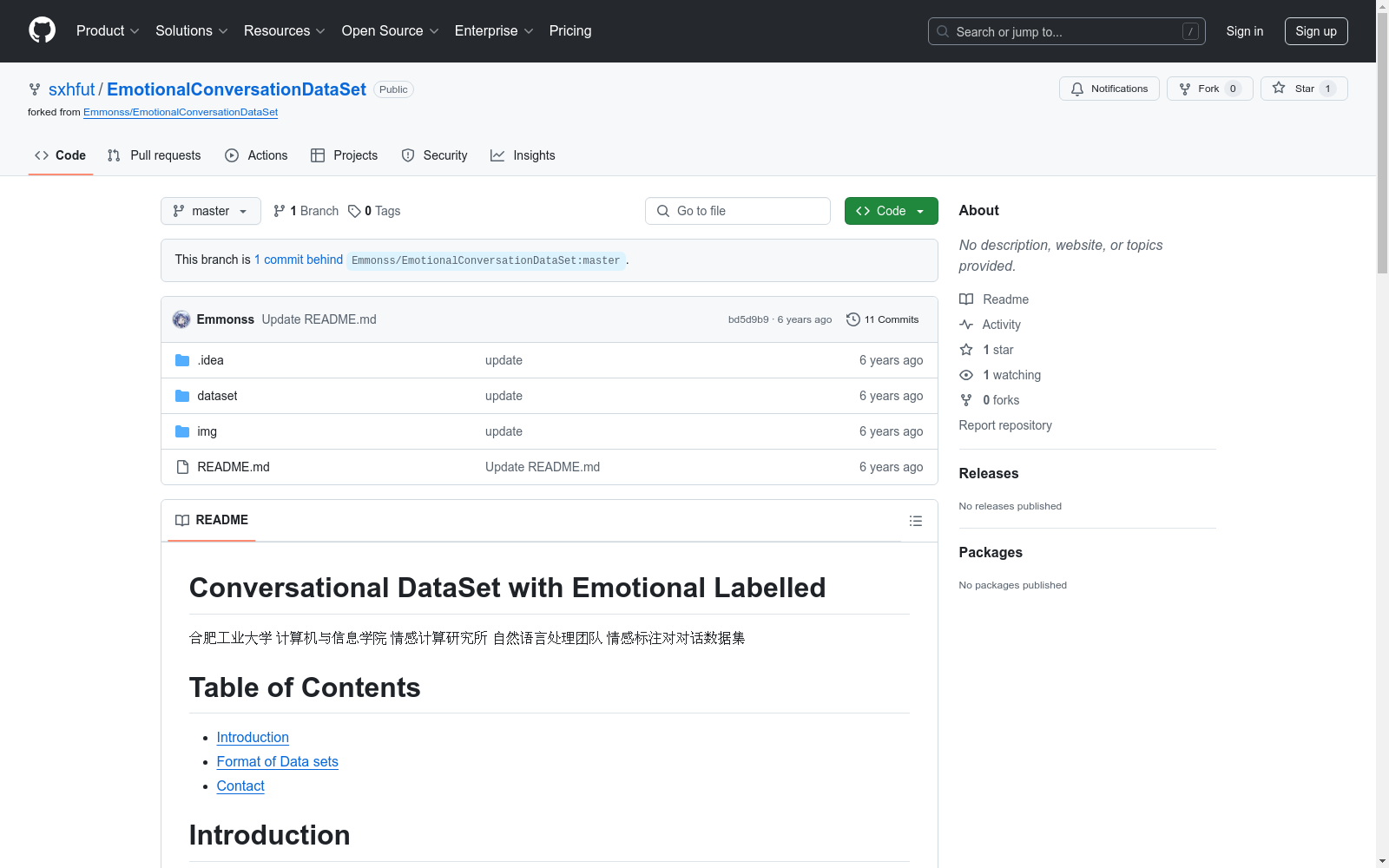
Task: View the 1 watching link
Action: tap(1000, 375)
